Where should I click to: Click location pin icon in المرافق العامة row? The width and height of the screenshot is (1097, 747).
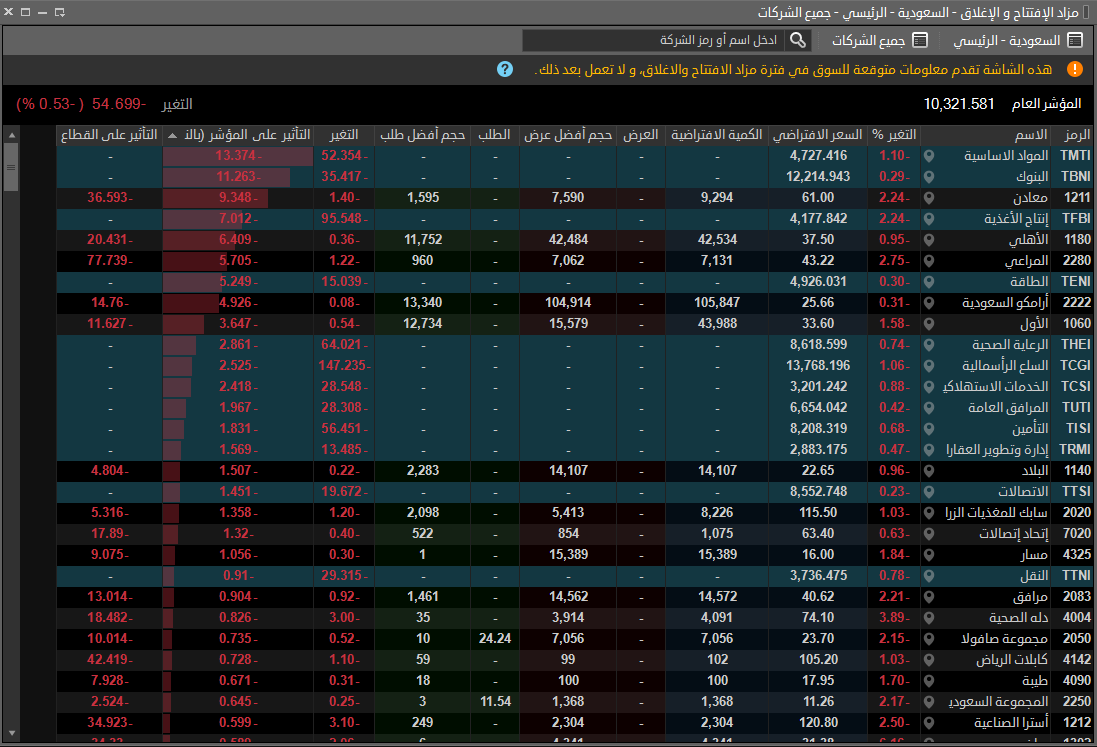pyautogui.click(x=928, y=408)
